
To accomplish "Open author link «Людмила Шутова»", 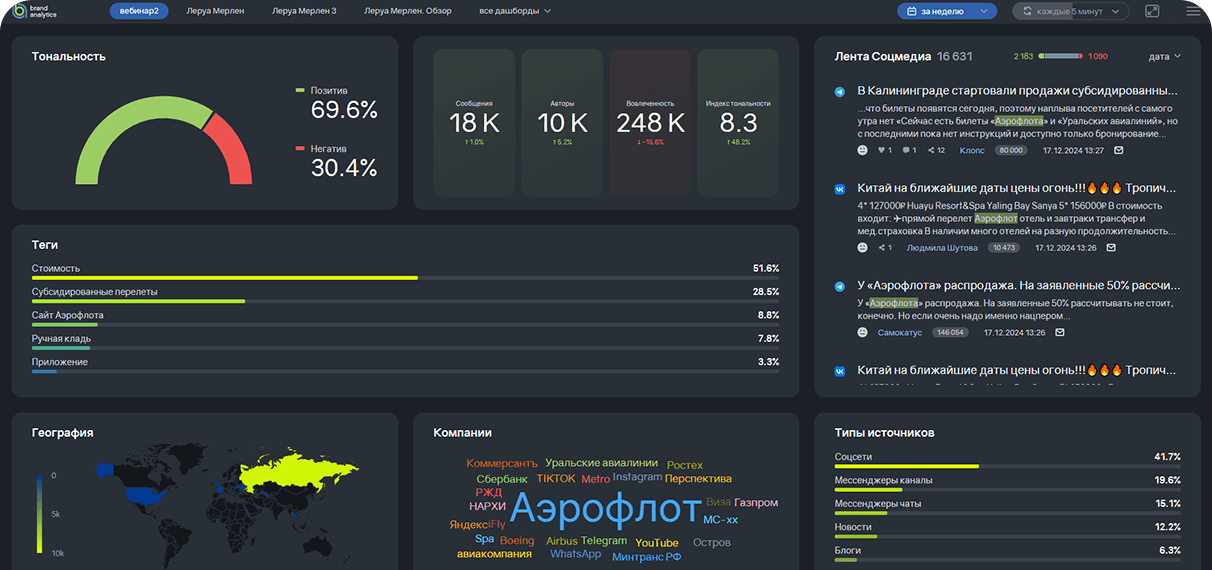I will click(942, 247).
